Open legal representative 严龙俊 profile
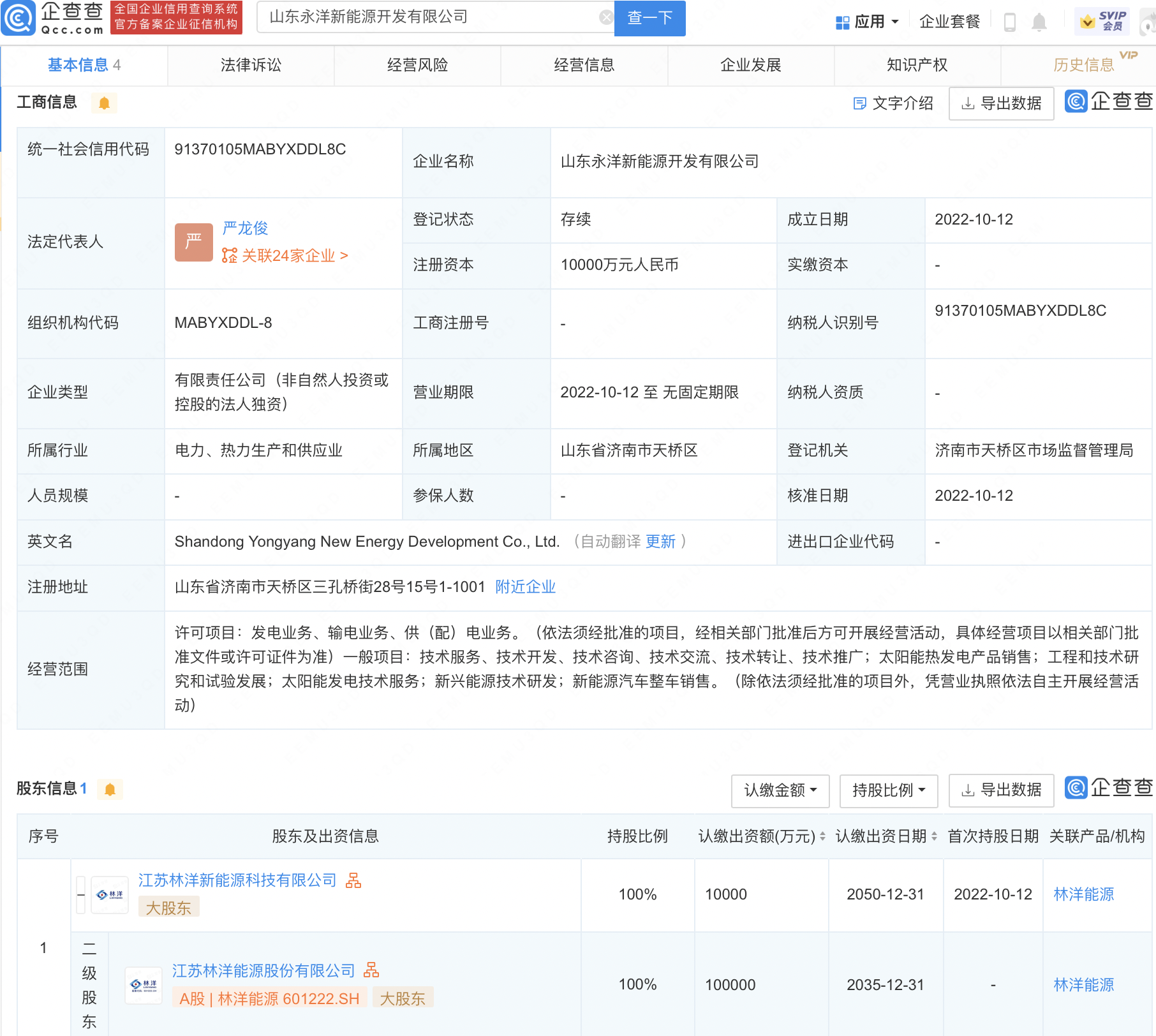This screenshot has width=1156, height=1036. 245,228
